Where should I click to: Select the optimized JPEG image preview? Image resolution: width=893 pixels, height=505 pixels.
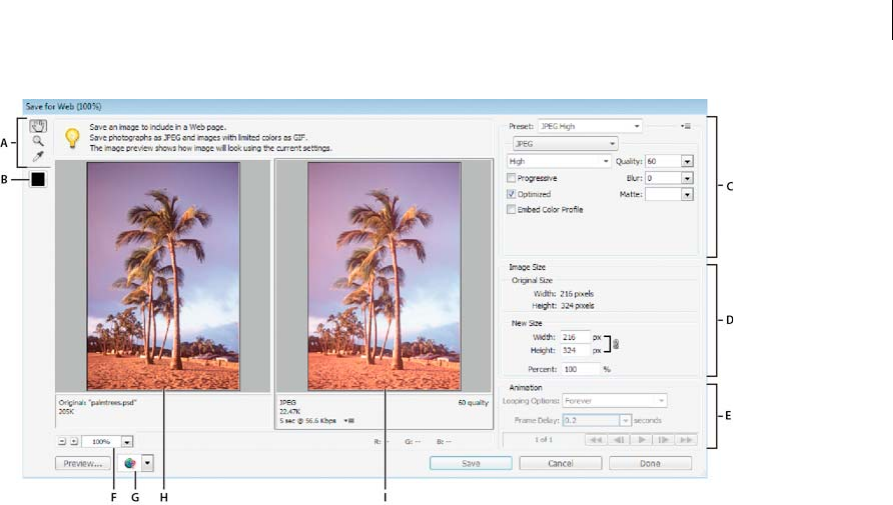[384, 276]
